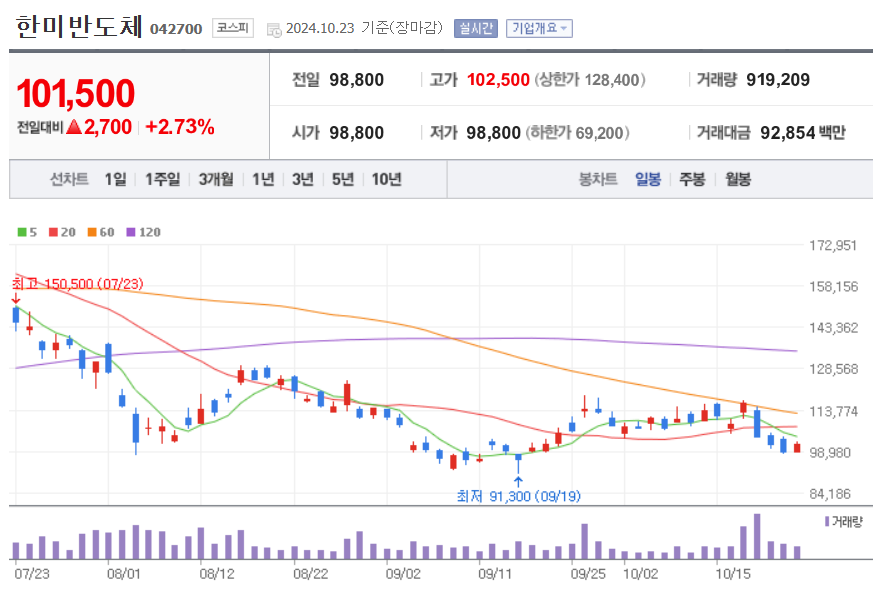Viewport: 873px width, 602px height.
Task: Click the 172,951 price axis label
Action: [833, 245]
